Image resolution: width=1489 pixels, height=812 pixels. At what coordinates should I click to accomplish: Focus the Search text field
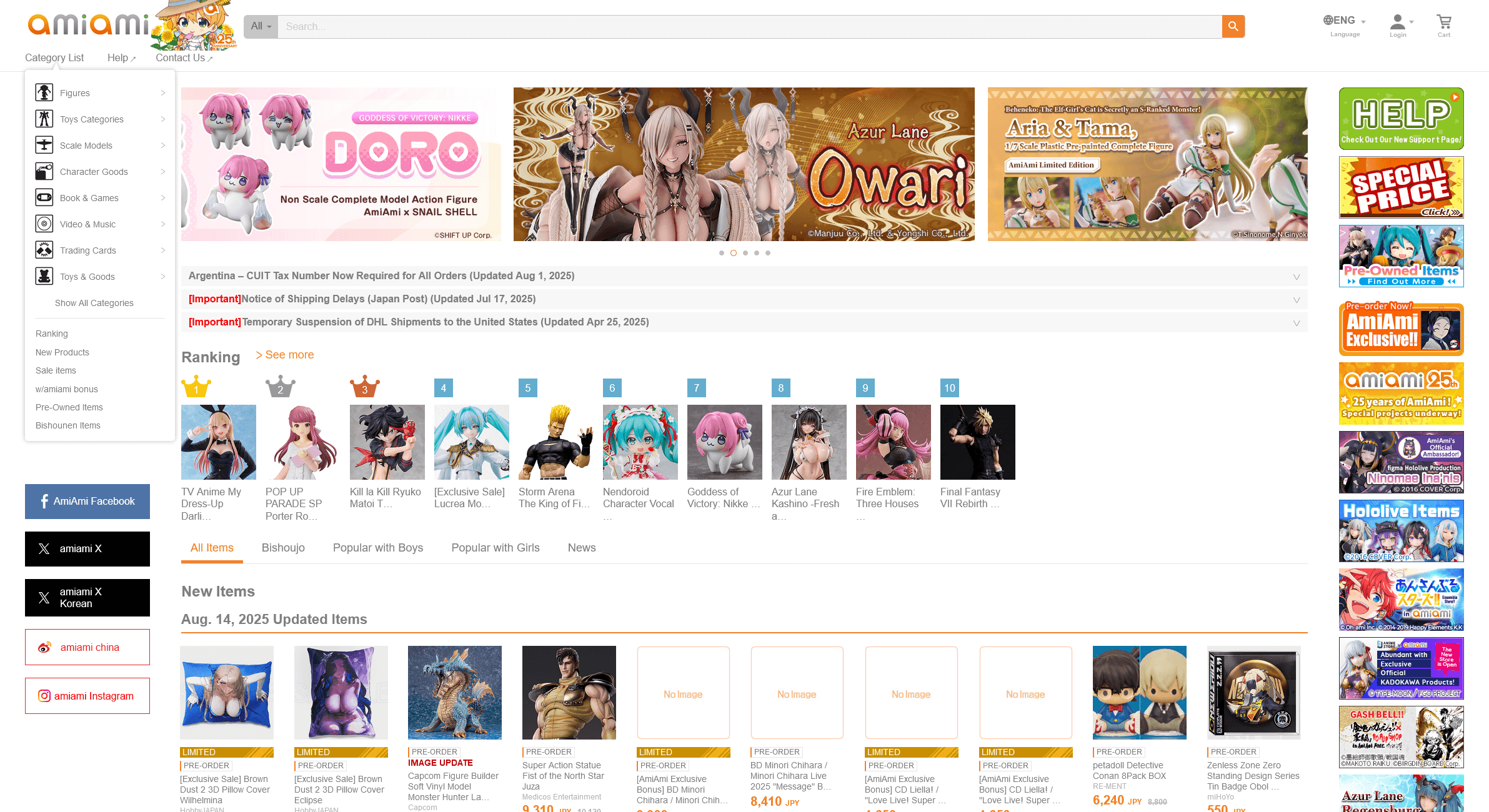pyautogui.click(x=750, y=26)
